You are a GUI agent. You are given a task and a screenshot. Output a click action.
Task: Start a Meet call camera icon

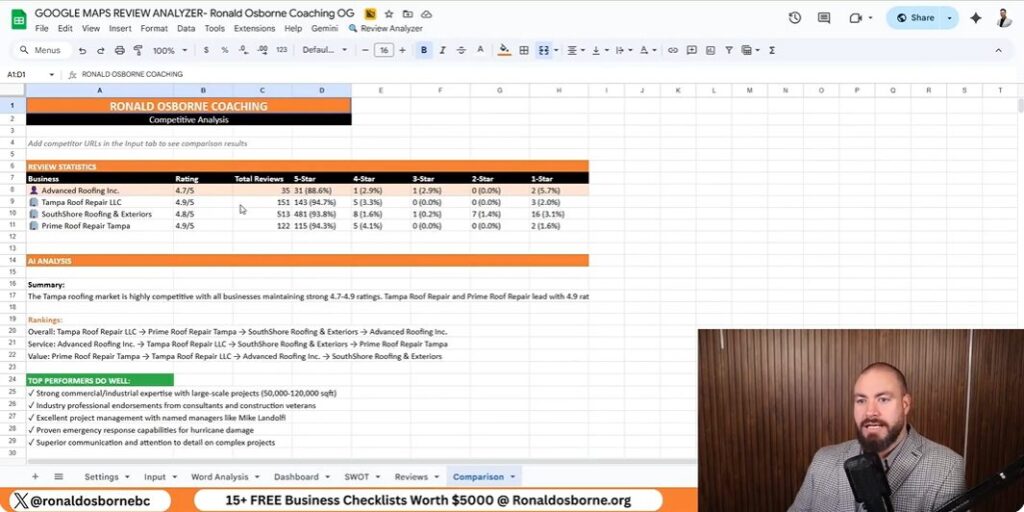point(856,18)
